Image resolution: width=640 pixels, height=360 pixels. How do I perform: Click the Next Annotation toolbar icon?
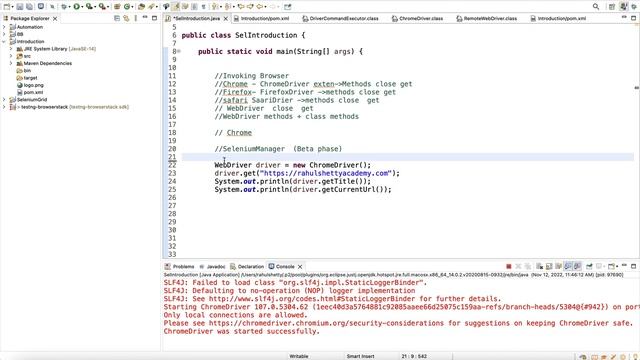tap(214, 7)
